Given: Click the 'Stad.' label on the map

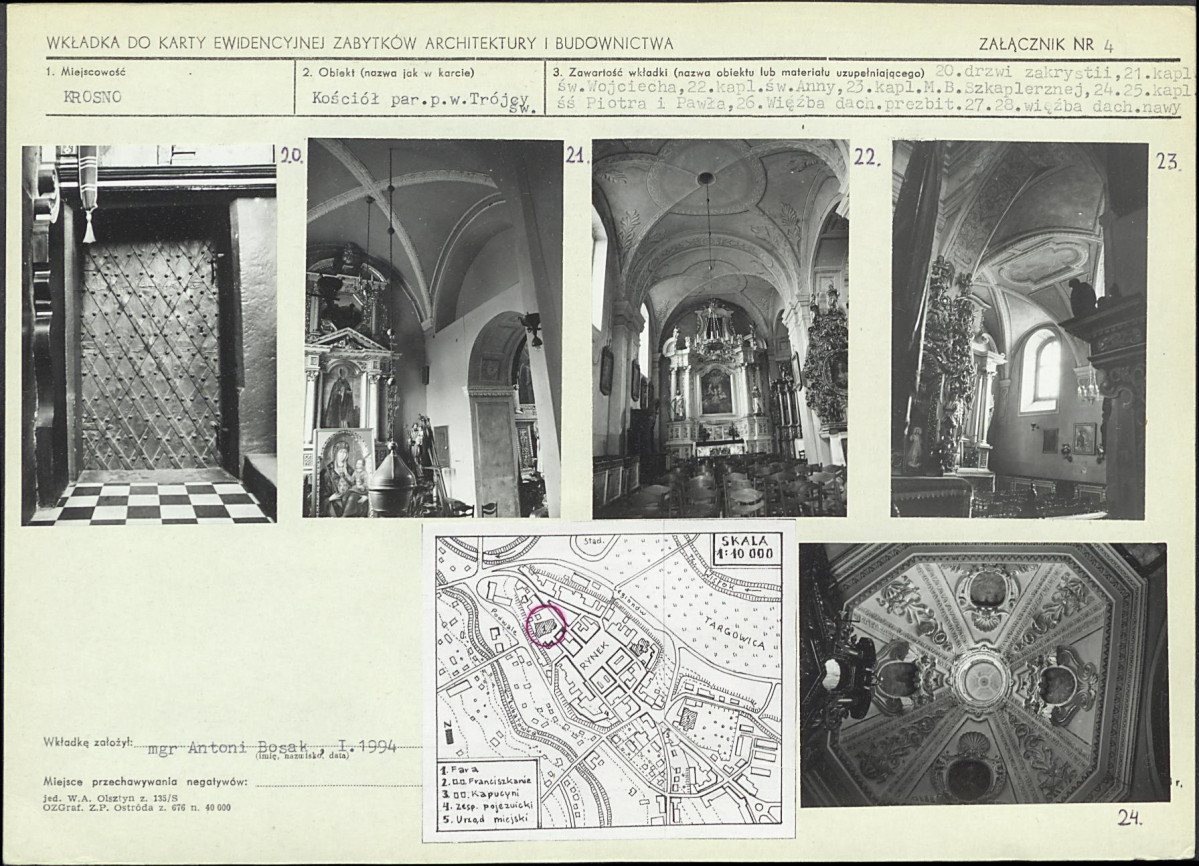Looking at the screenshot, I should point(593,541).
